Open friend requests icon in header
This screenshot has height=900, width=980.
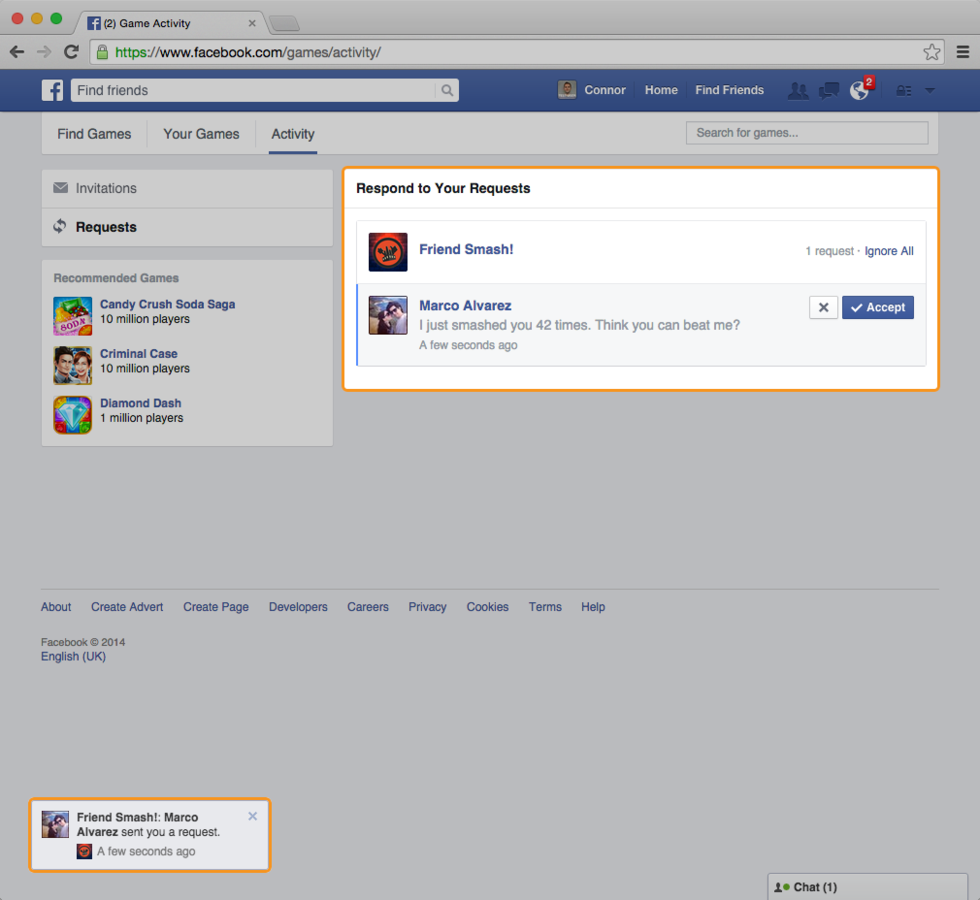pyautogui.click(x=798, y=91)
